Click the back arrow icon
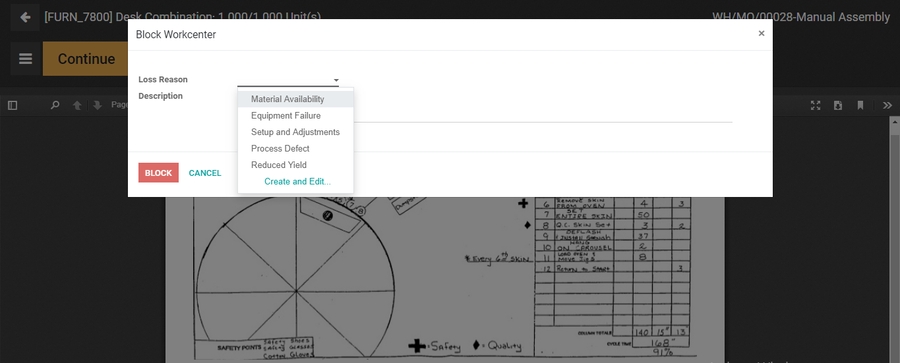The height and width of the screenshot is (363, 900). point(25,17)
